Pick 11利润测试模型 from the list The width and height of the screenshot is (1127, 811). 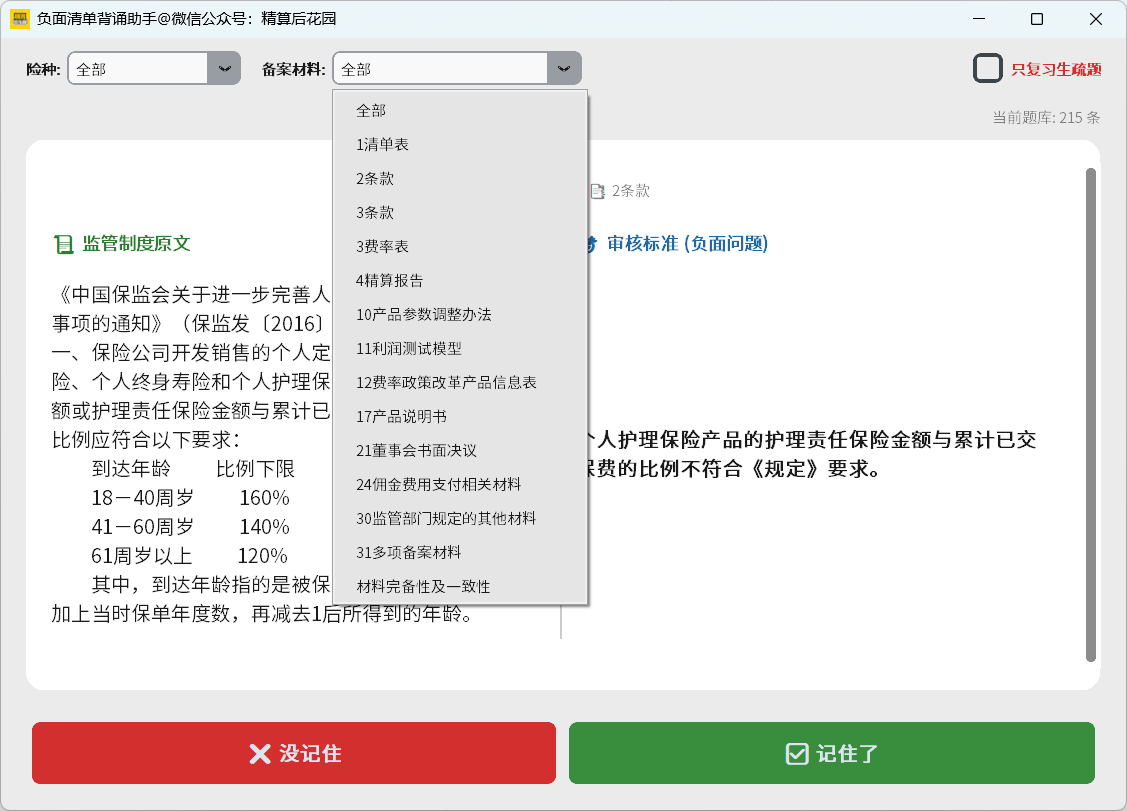(x=408, y=348)
